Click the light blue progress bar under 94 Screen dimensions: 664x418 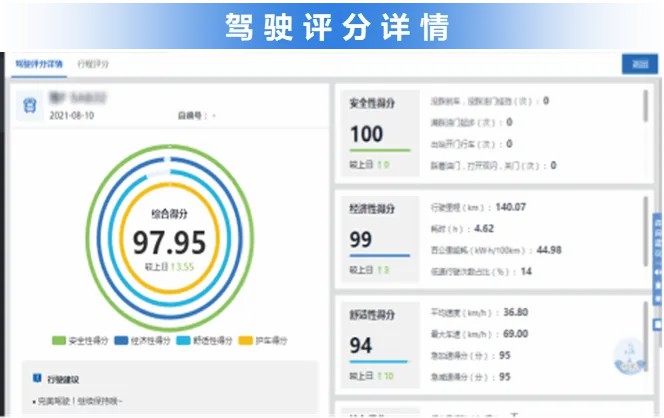click(379, 362)
